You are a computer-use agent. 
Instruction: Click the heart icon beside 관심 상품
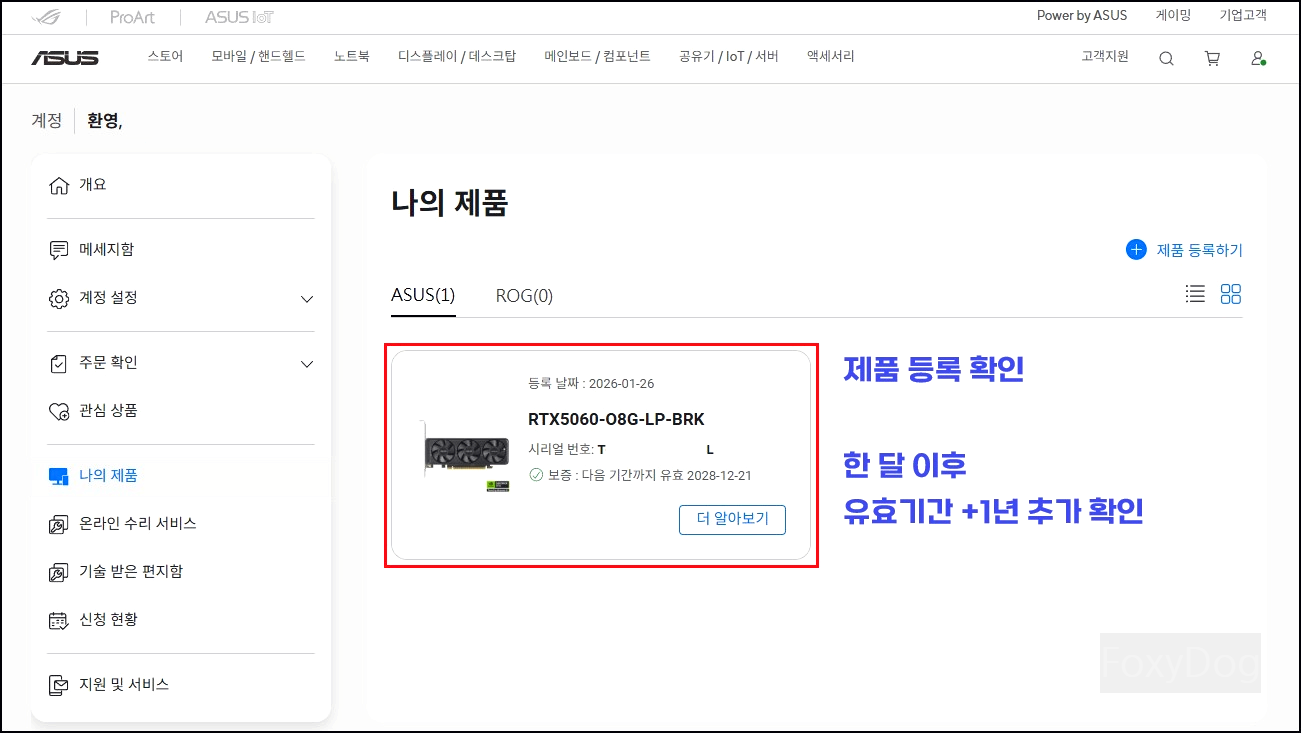coord(59,411)
